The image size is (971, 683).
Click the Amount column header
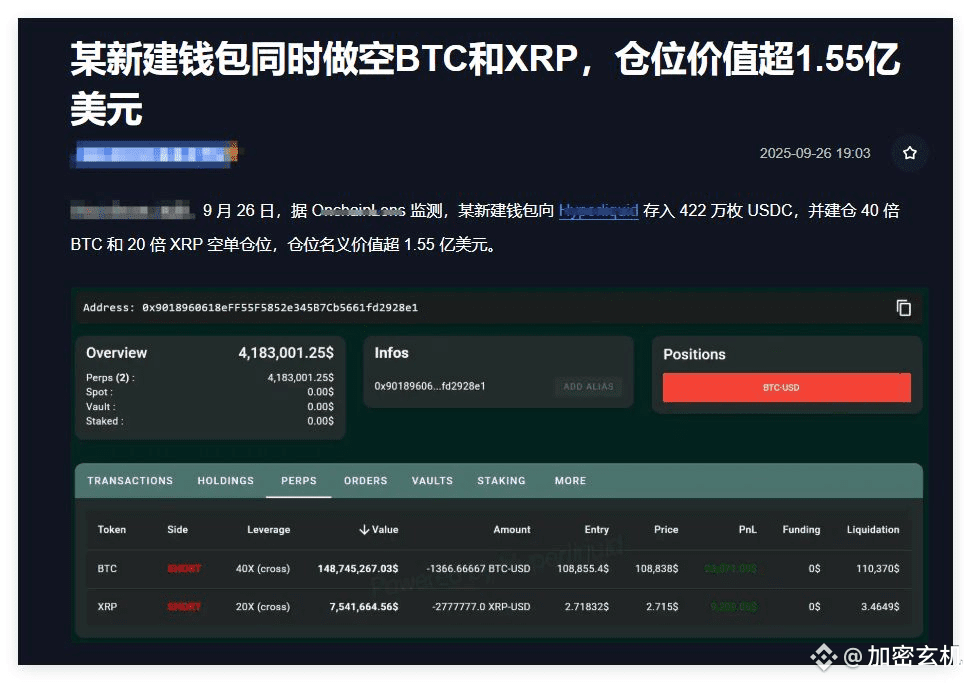click(512, 529)
